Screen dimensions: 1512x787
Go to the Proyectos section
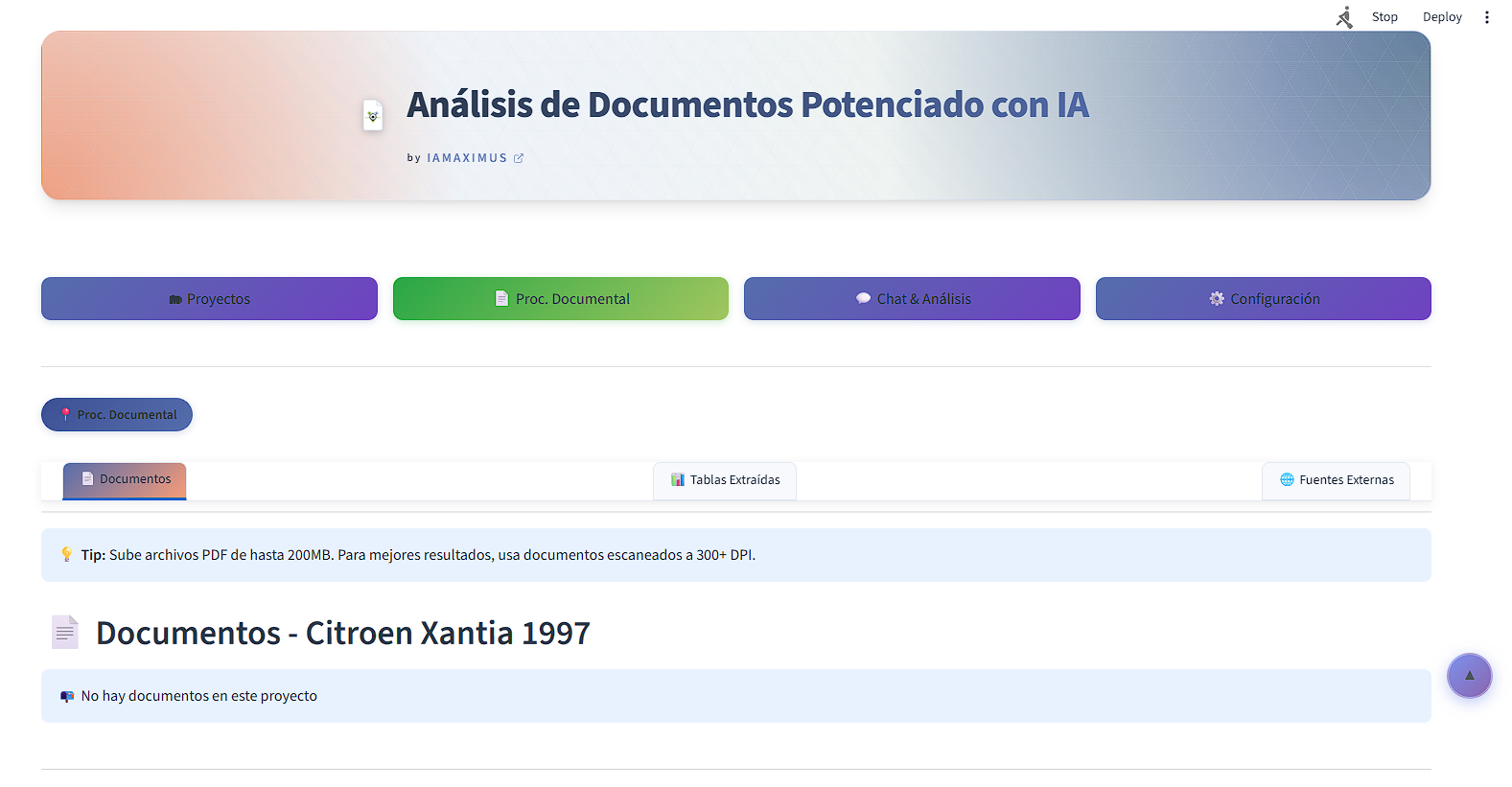(209, 299)
